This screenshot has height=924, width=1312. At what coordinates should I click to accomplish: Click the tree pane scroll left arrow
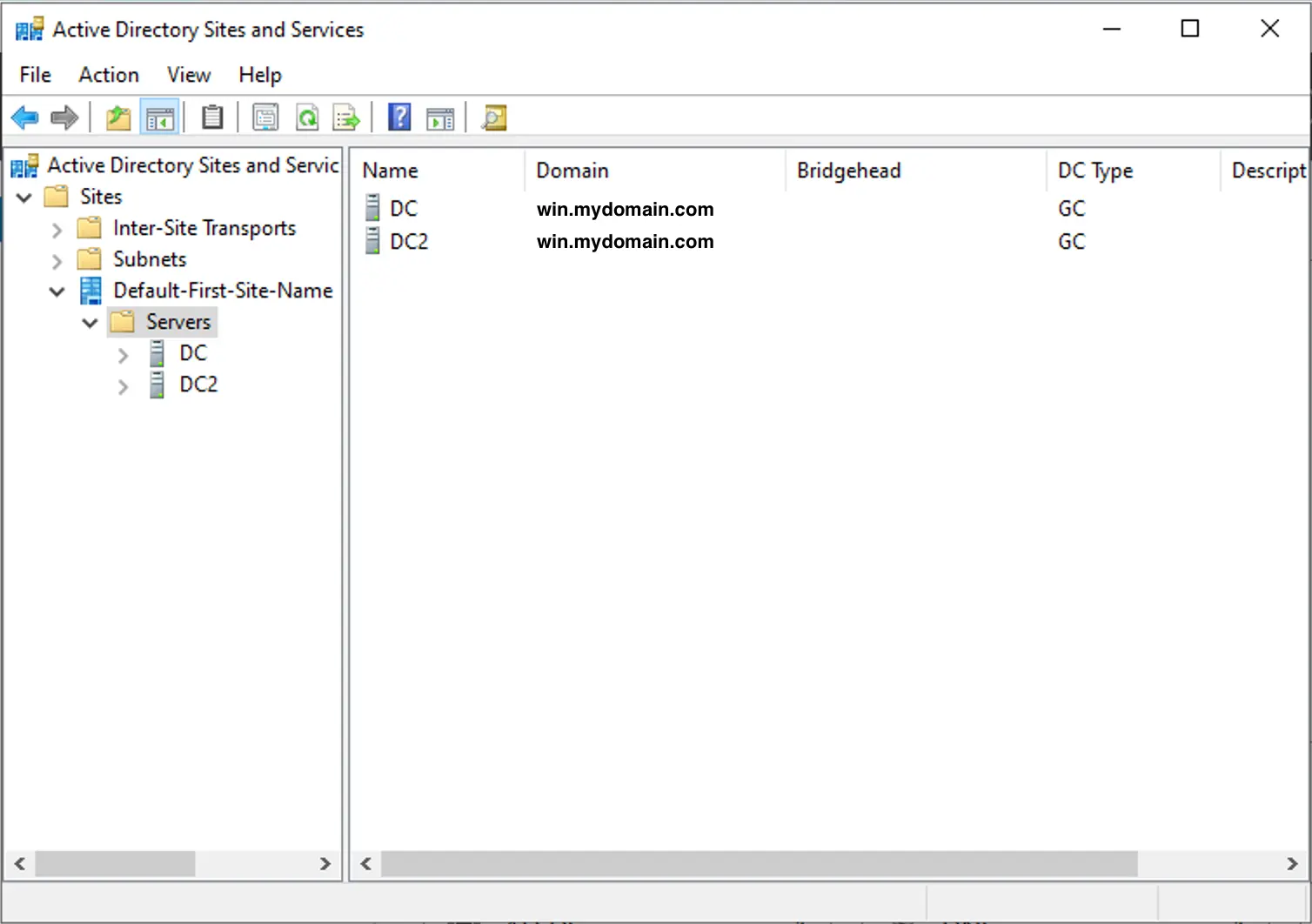coord(19,864)
